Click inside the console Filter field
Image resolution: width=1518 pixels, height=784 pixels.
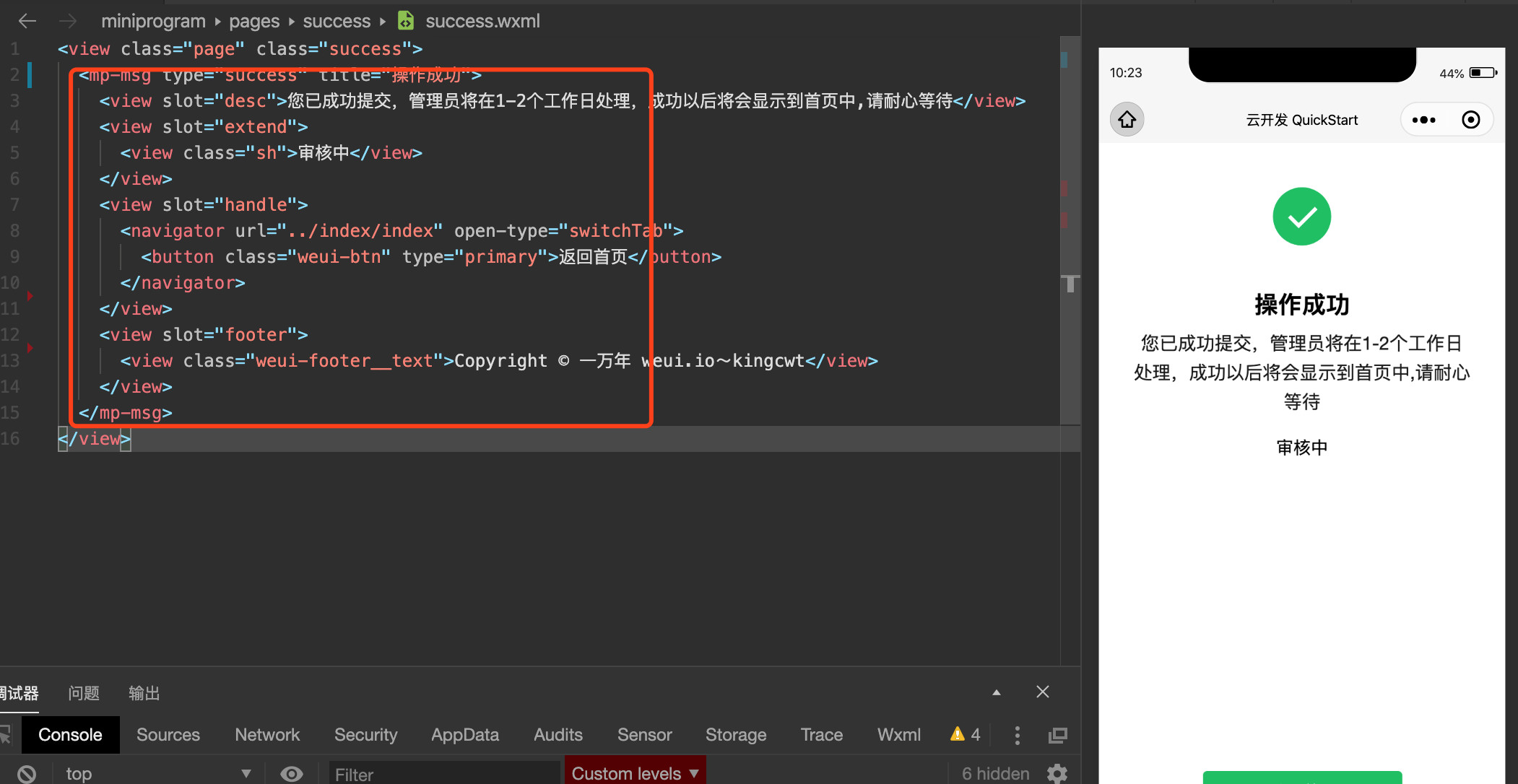coord(444,774)
